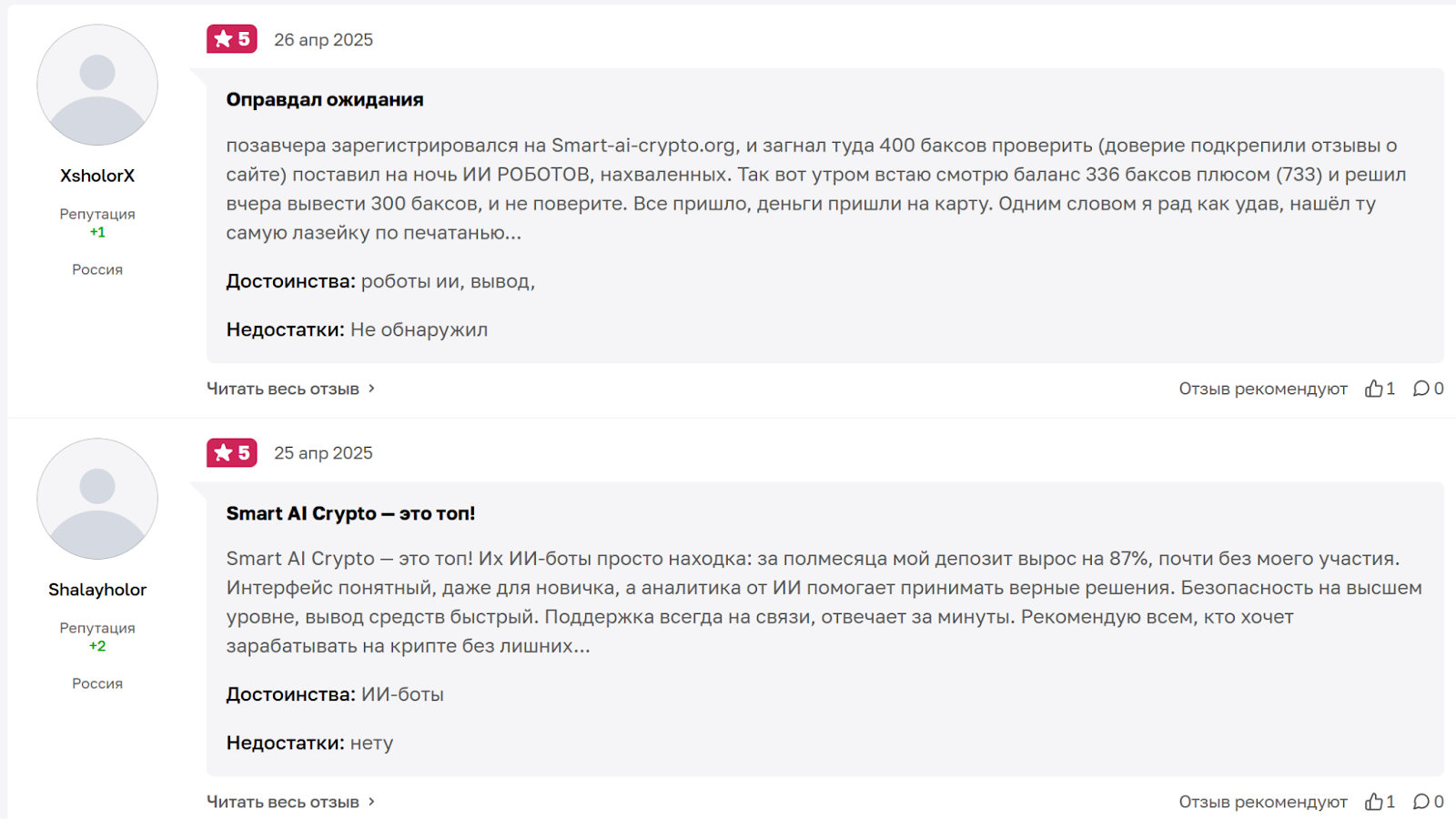Open Shalayholor's profile avatar
1456x819 pixels.
[97, 499]
